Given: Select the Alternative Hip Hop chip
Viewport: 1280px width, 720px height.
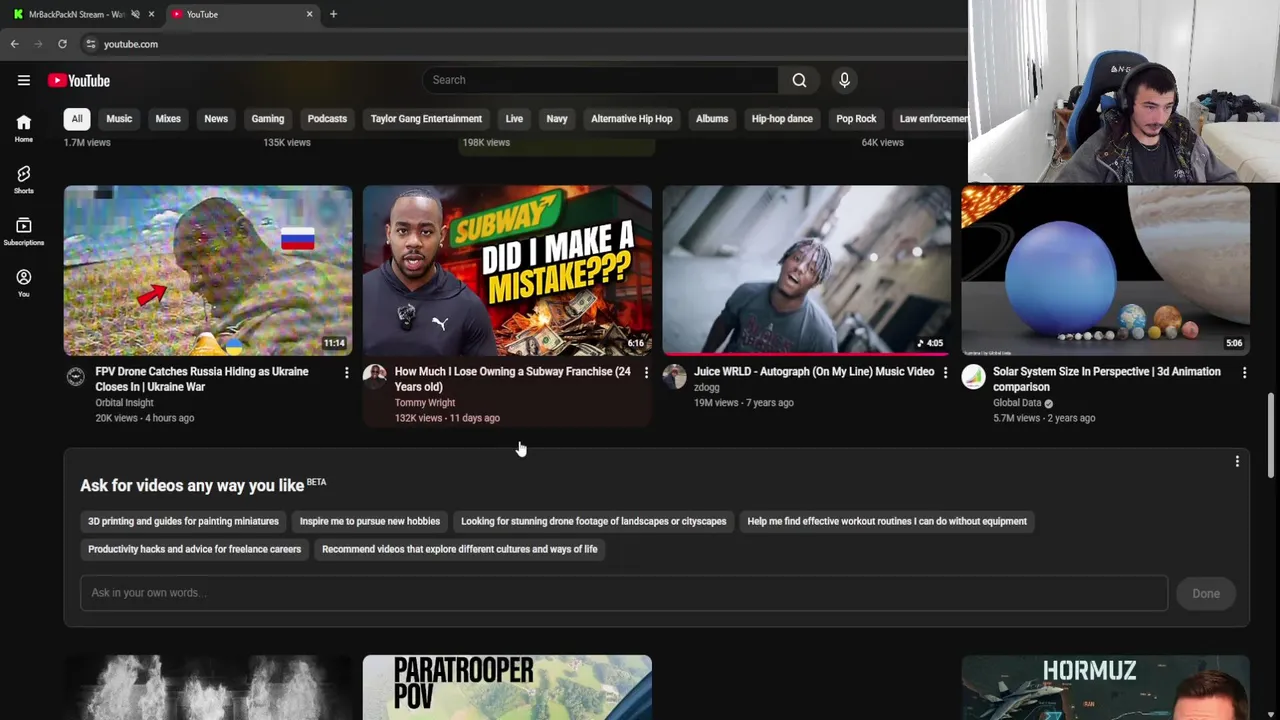Looking at the screenshot, I should click(x=632, y=119).
